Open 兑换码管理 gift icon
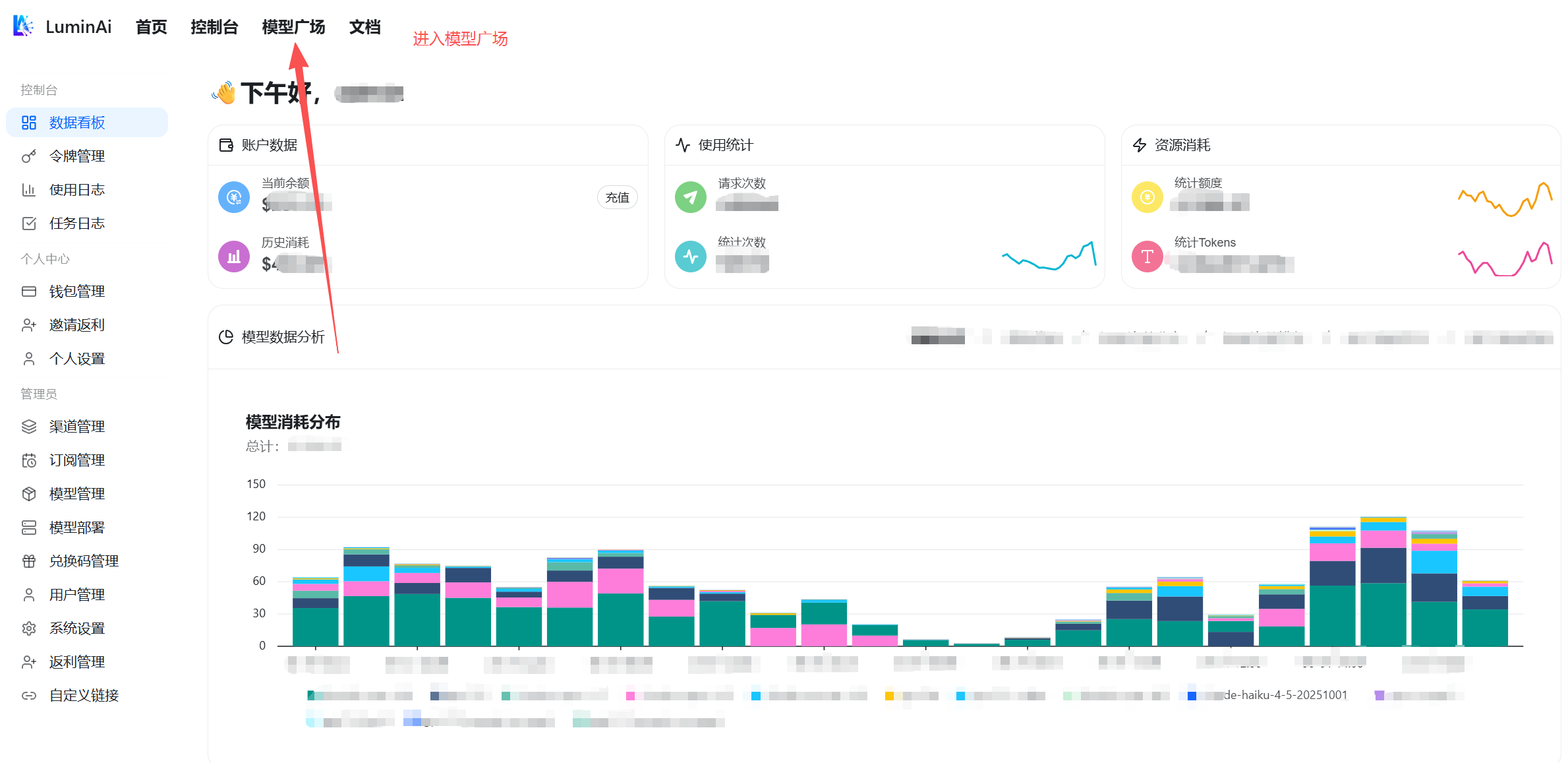 [29, 561]
